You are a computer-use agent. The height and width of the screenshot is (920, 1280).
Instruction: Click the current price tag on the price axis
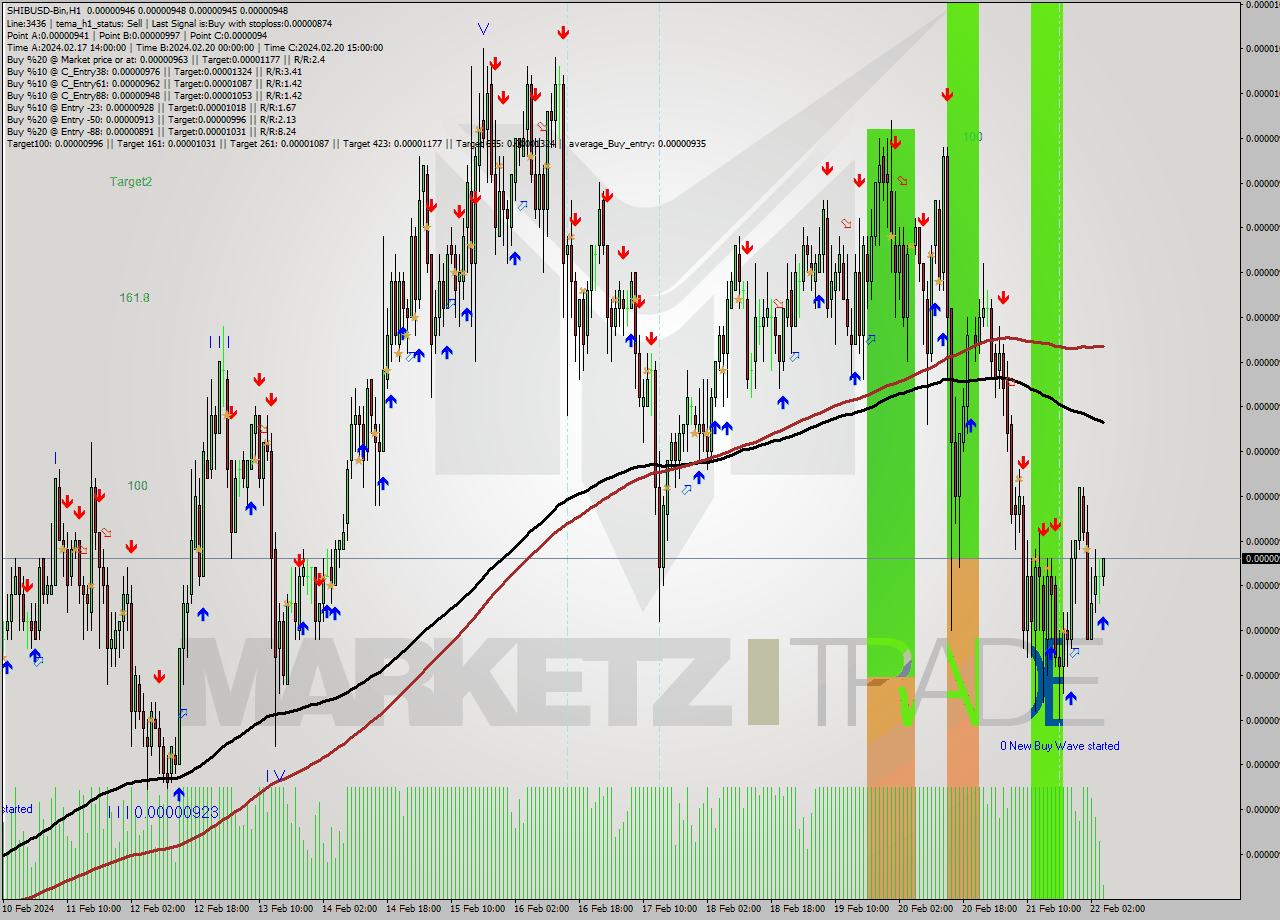(x=1260, y=558)
